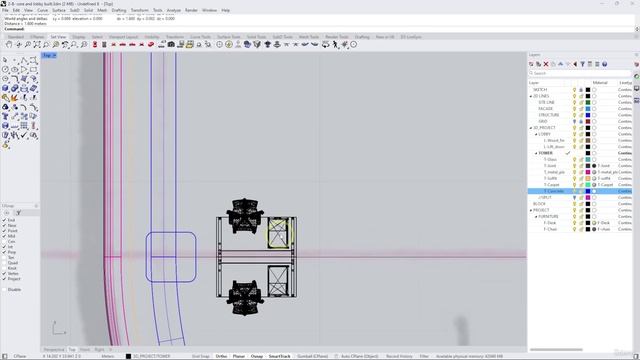
Task: Toggle the Point osnap checkbox
Action: [x=4, y=231]
